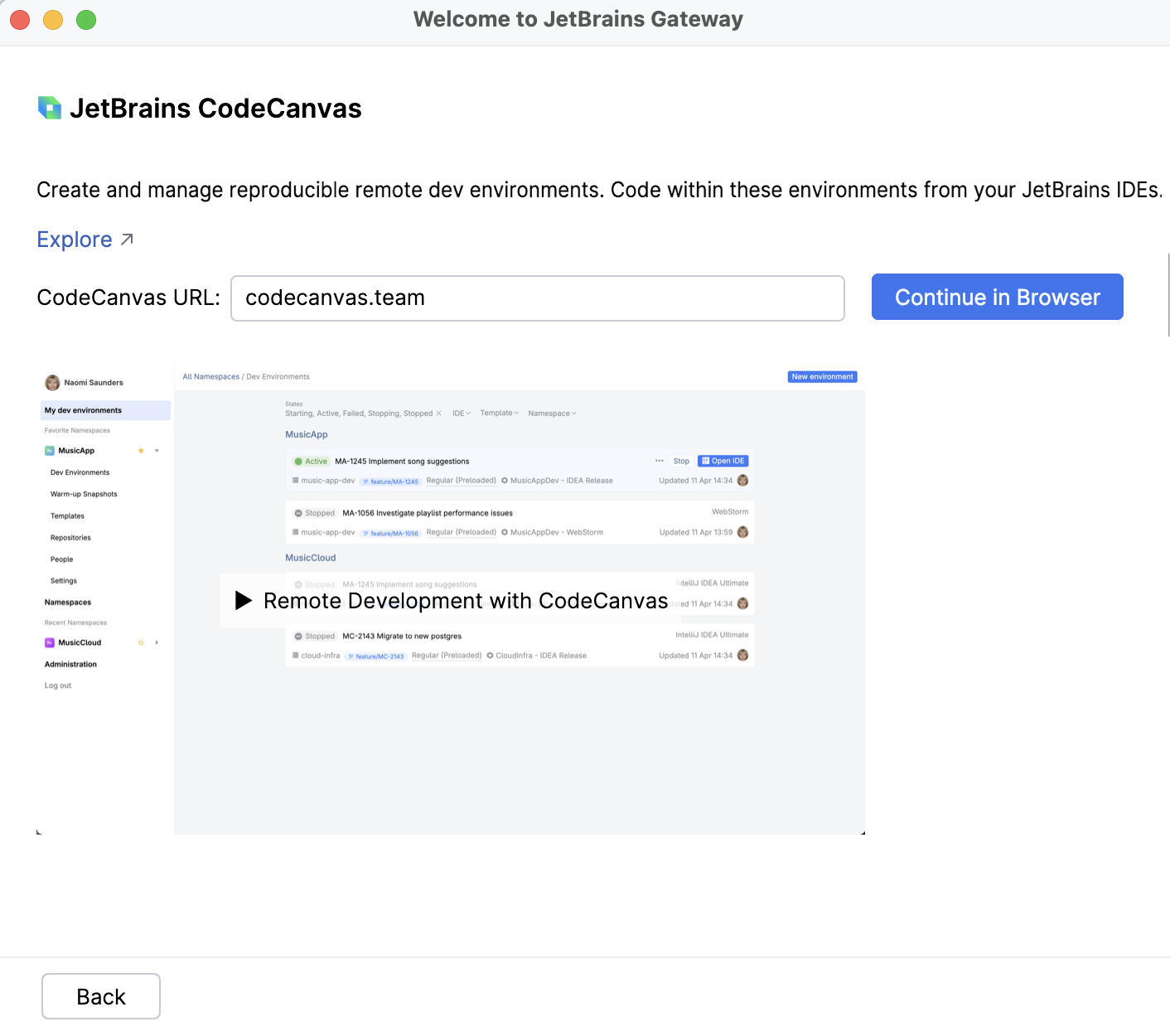Close the JetBrains Gateway window

point(20,19)
